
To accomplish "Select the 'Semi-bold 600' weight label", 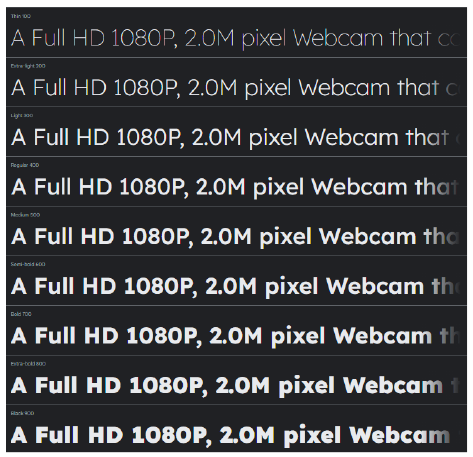I will tap(28, 264).
